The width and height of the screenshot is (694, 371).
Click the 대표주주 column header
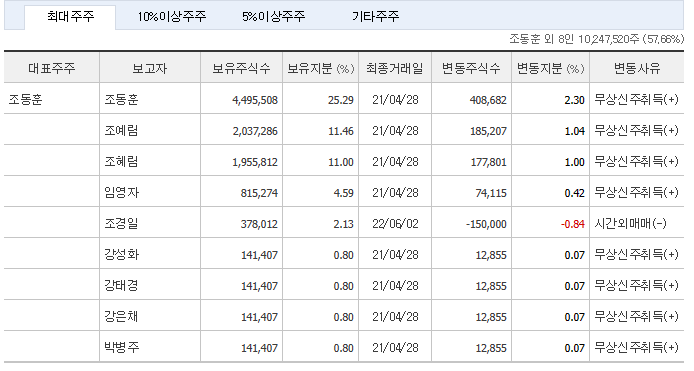point(52,68)
